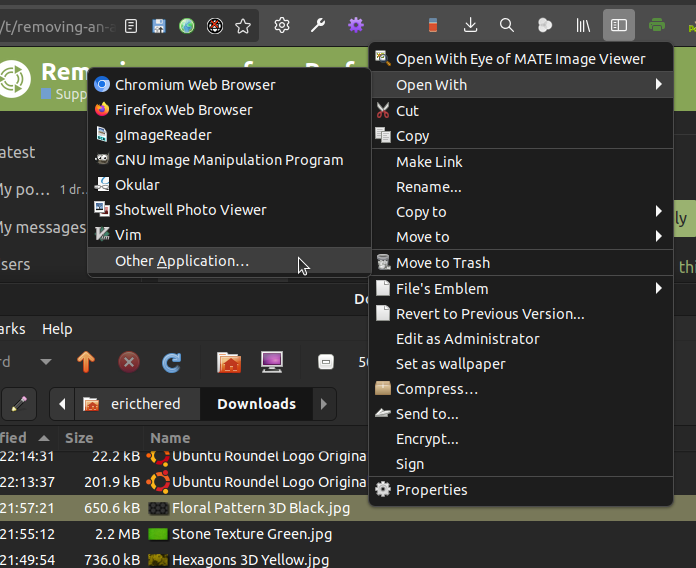Toggle the location edit pencil button
This screenshot has height=568, width=696.
pos(19,404)
